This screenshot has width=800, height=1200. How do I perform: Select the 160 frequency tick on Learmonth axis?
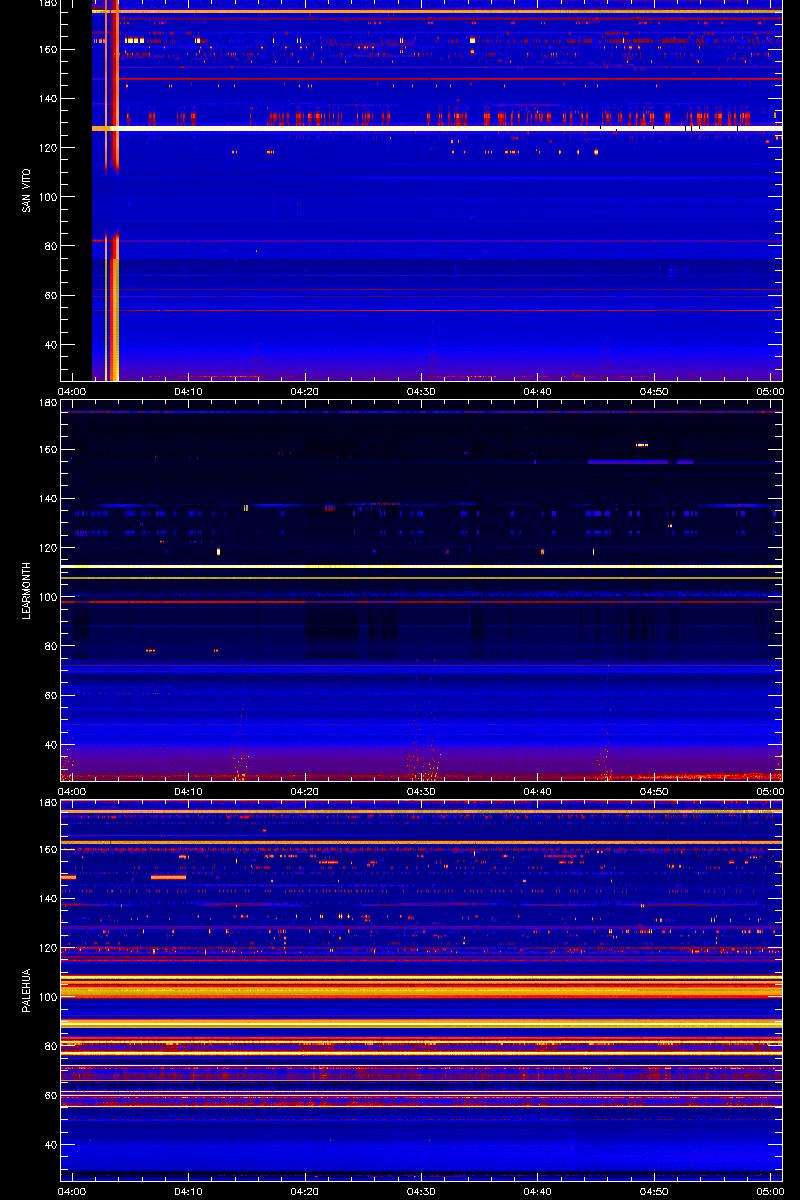[46, 450]
